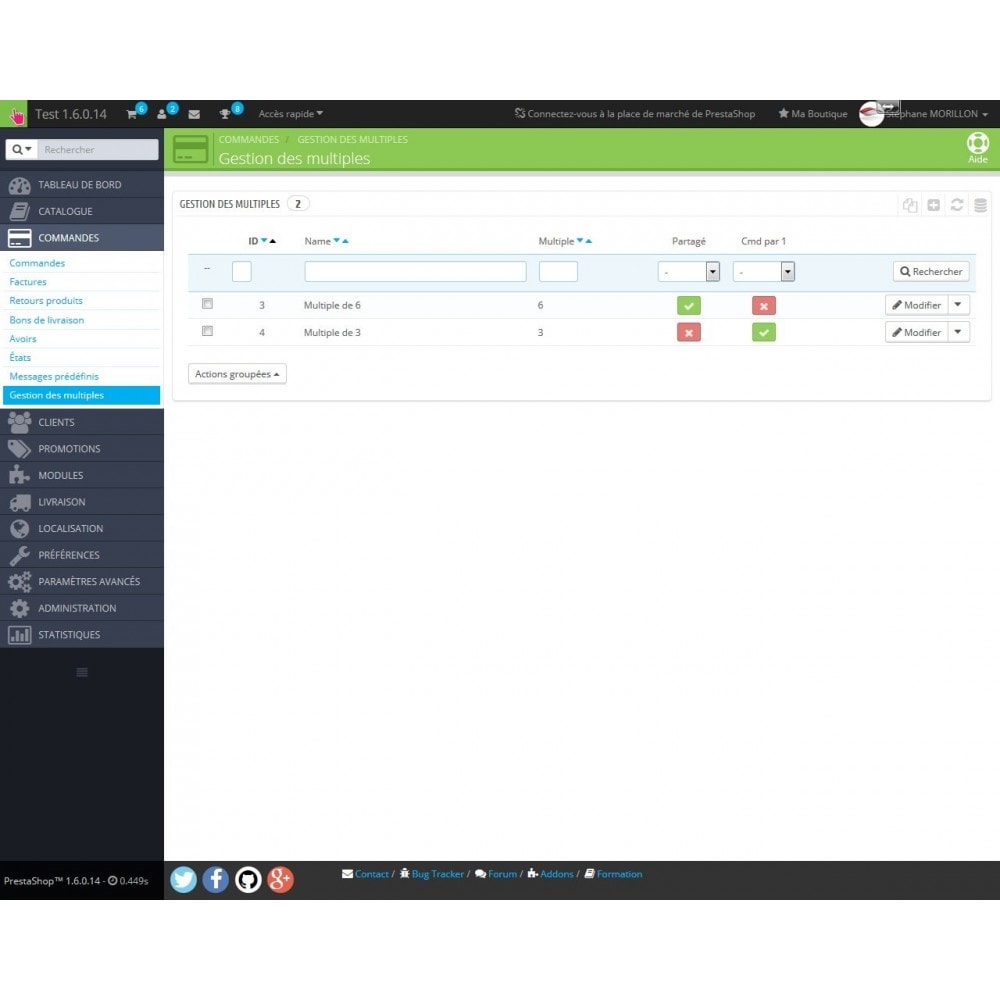Sort ID column descending arrow
Screen dimensions: 1000x1000
264,240
